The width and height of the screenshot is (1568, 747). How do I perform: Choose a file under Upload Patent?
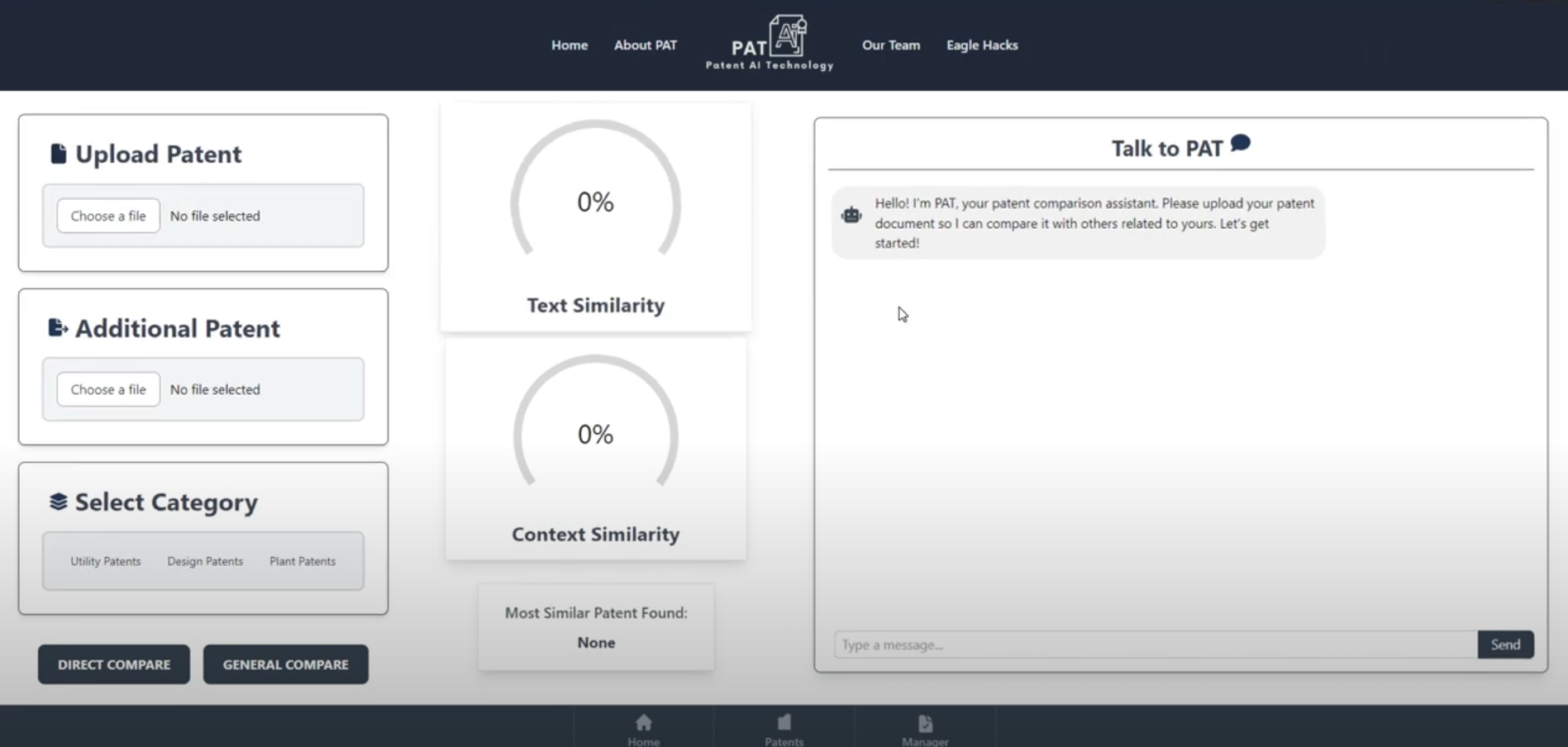coord(108,216)
